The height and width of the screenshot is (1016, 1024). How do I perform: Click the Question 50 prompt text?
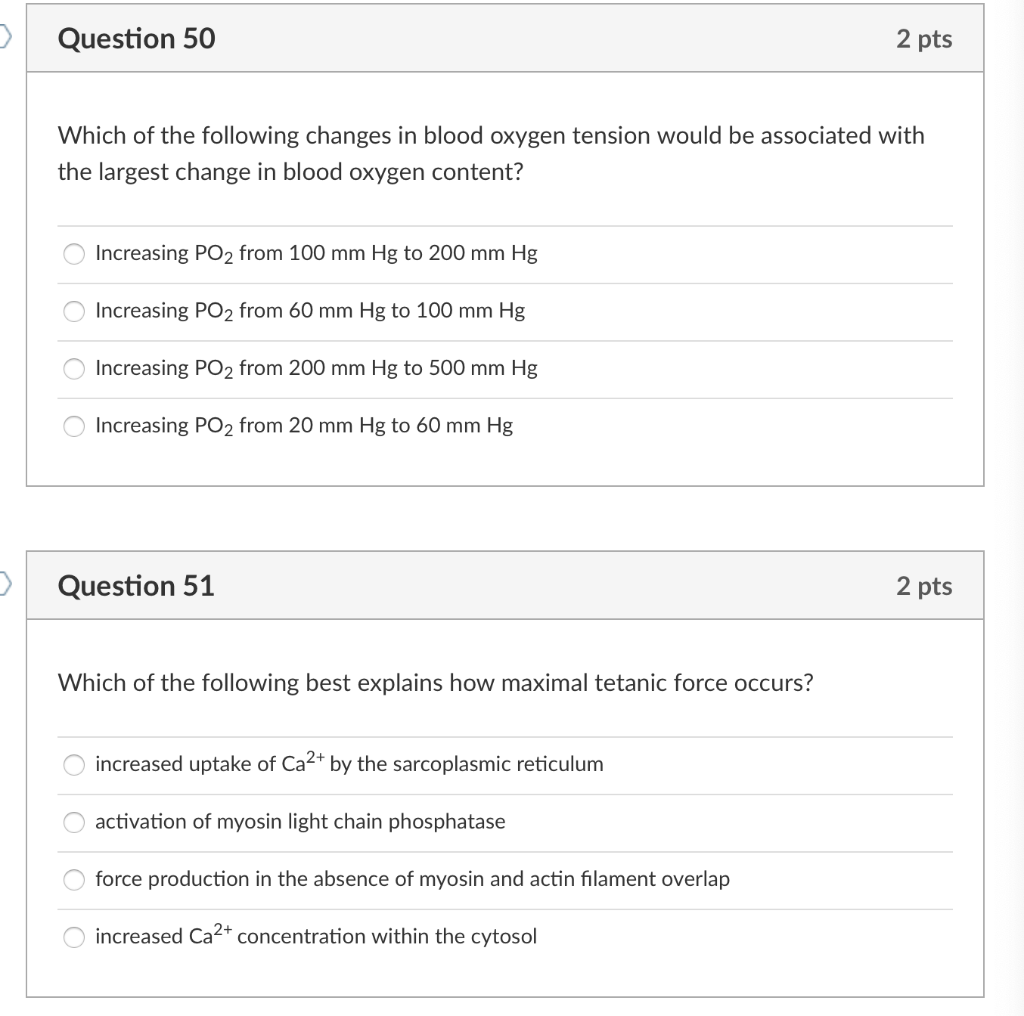coord(491,153)
